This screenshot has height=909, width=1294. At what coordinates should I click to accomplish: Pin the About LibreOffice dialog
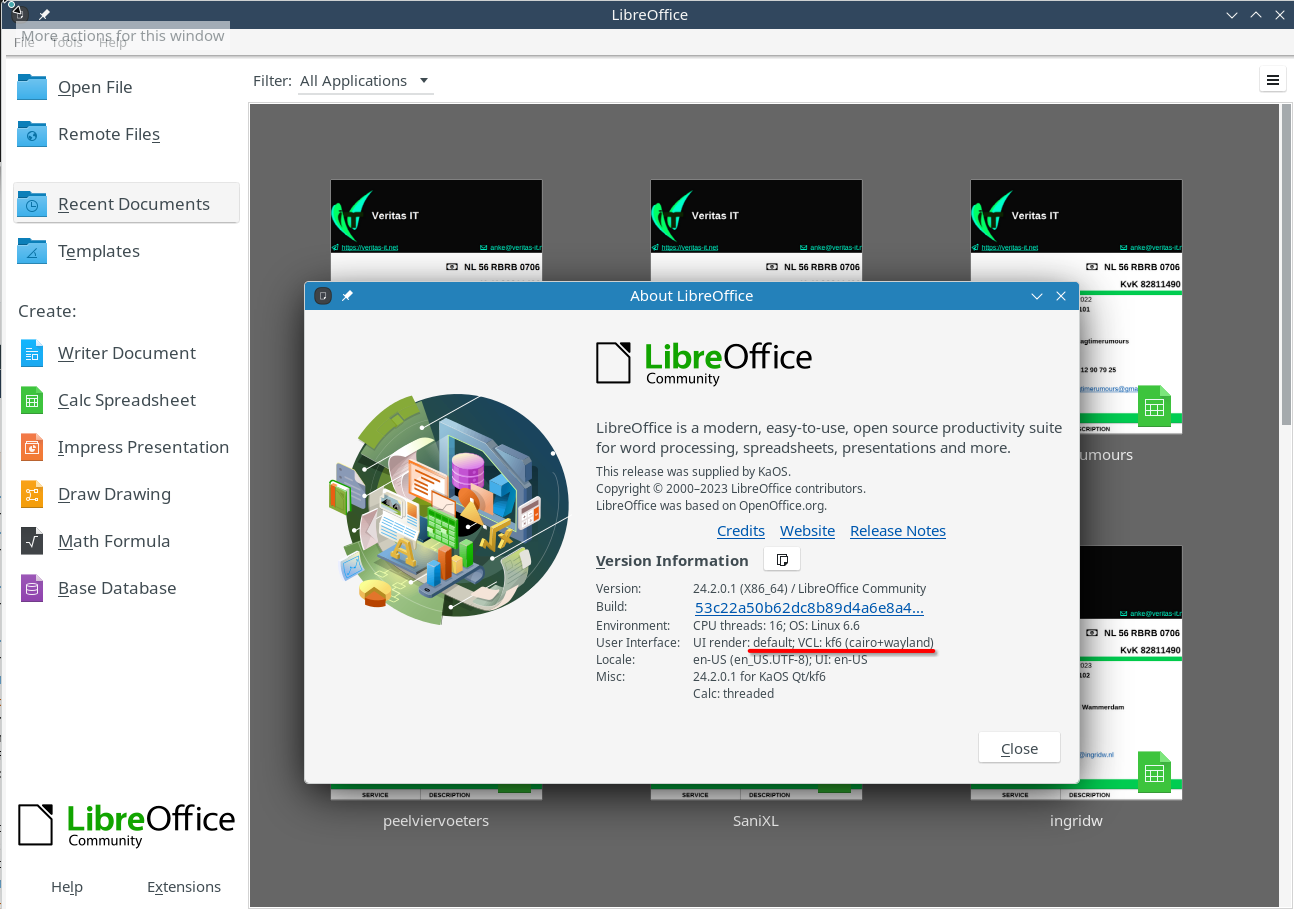click(x=347, y=296)
